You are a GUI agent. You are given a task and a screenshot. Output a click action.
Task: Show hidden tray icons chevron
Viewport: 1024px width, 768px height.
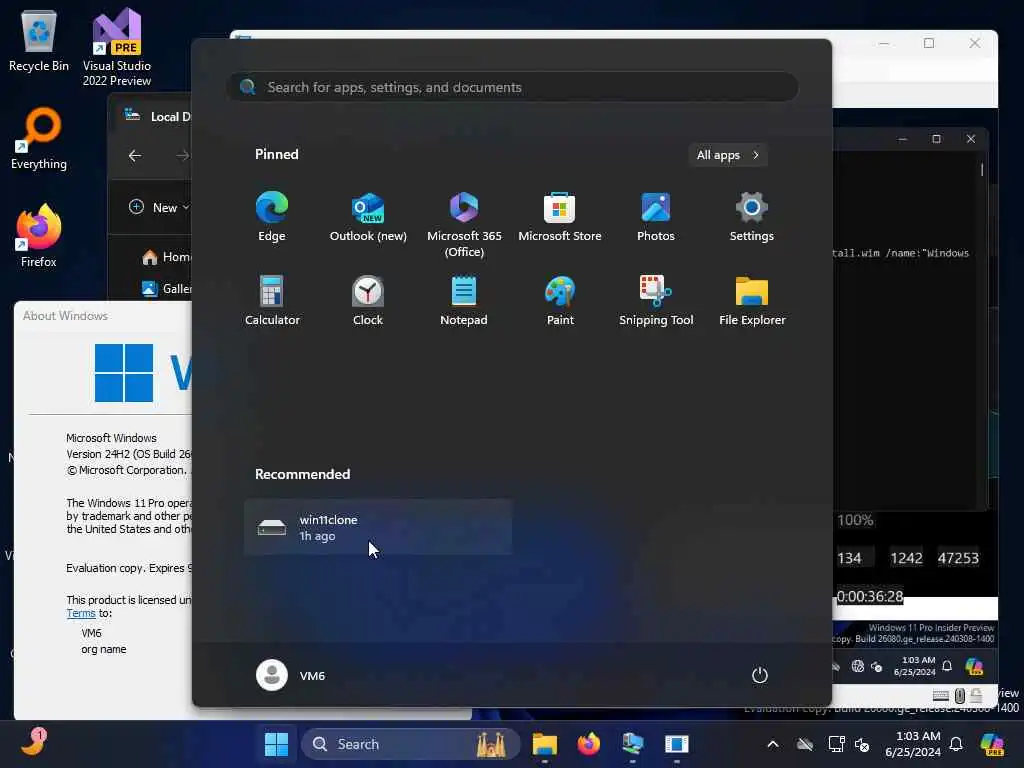point(773,744)
